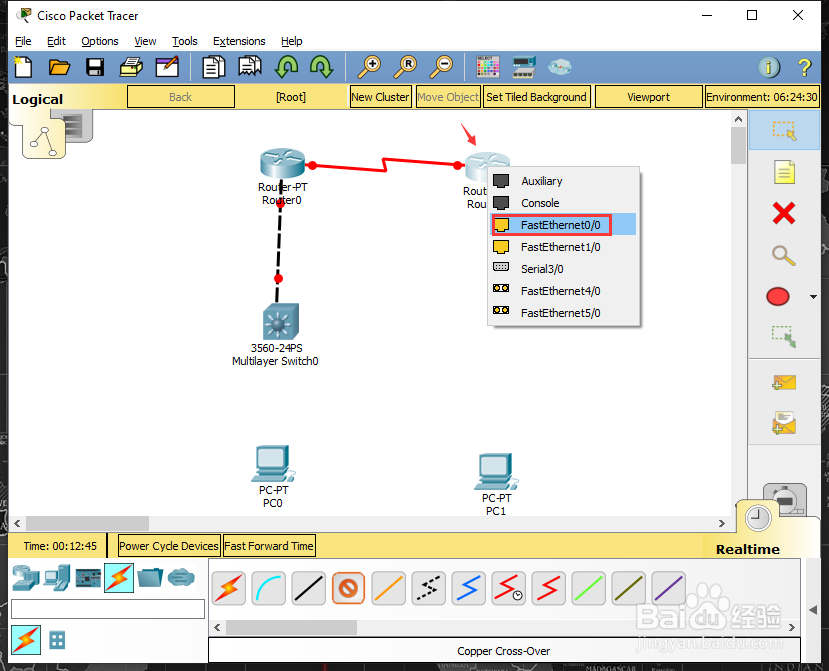The width and height of the screenshot is (829, 671).
Task: Click the Viewport button
Action: click(x=648, y=97)
